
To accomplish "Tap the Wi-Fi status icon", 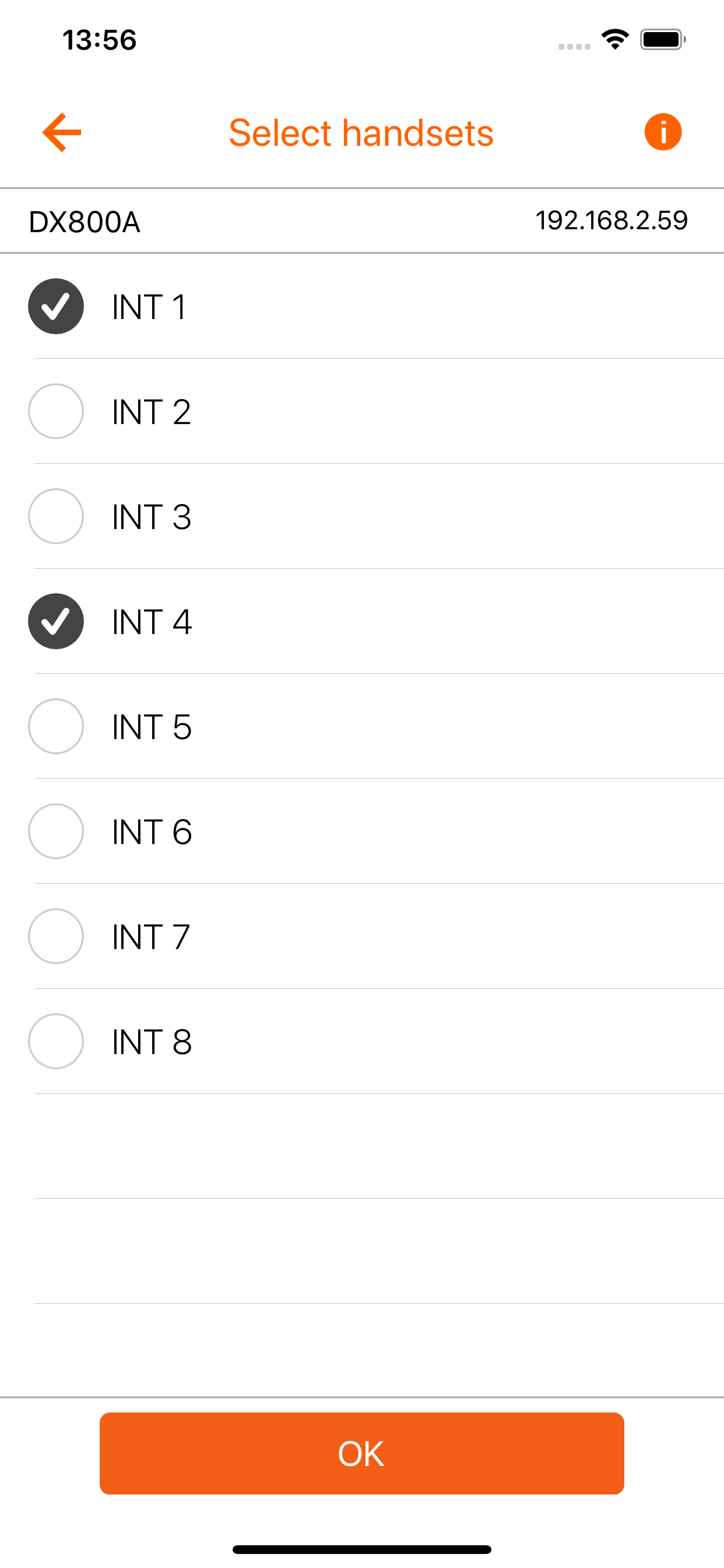I will (x=615, y=40).
